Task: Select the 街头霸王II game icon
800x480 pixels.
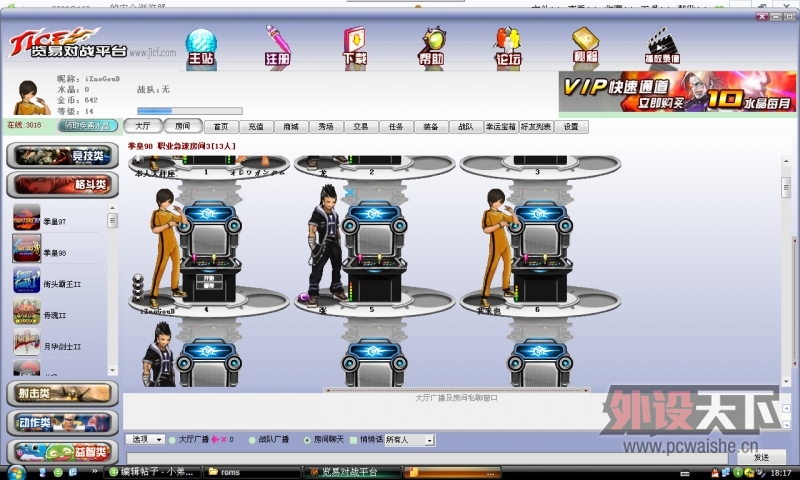Action: pos(27,281)
